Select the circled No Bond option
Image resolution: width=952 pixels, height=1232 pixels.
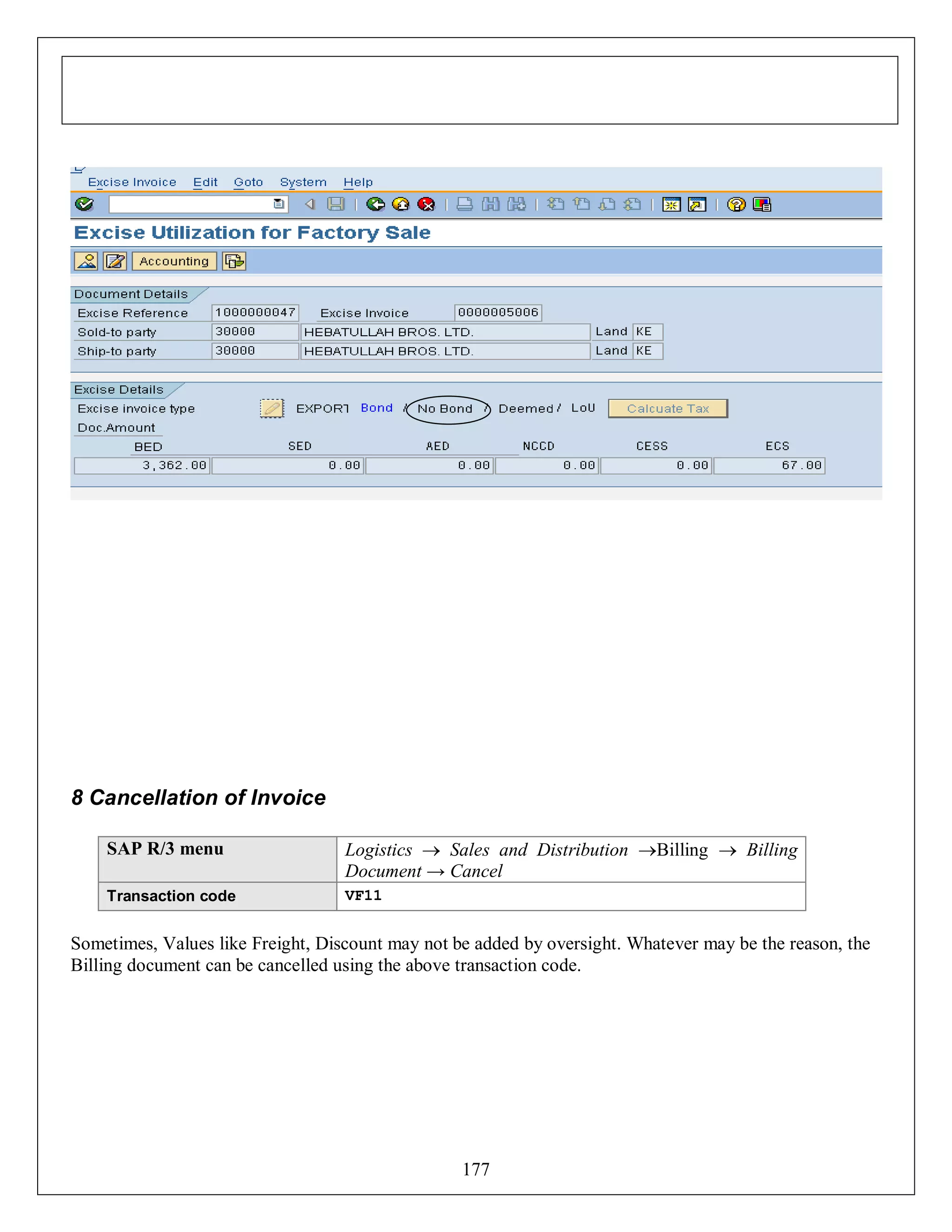tap(445, 408)
